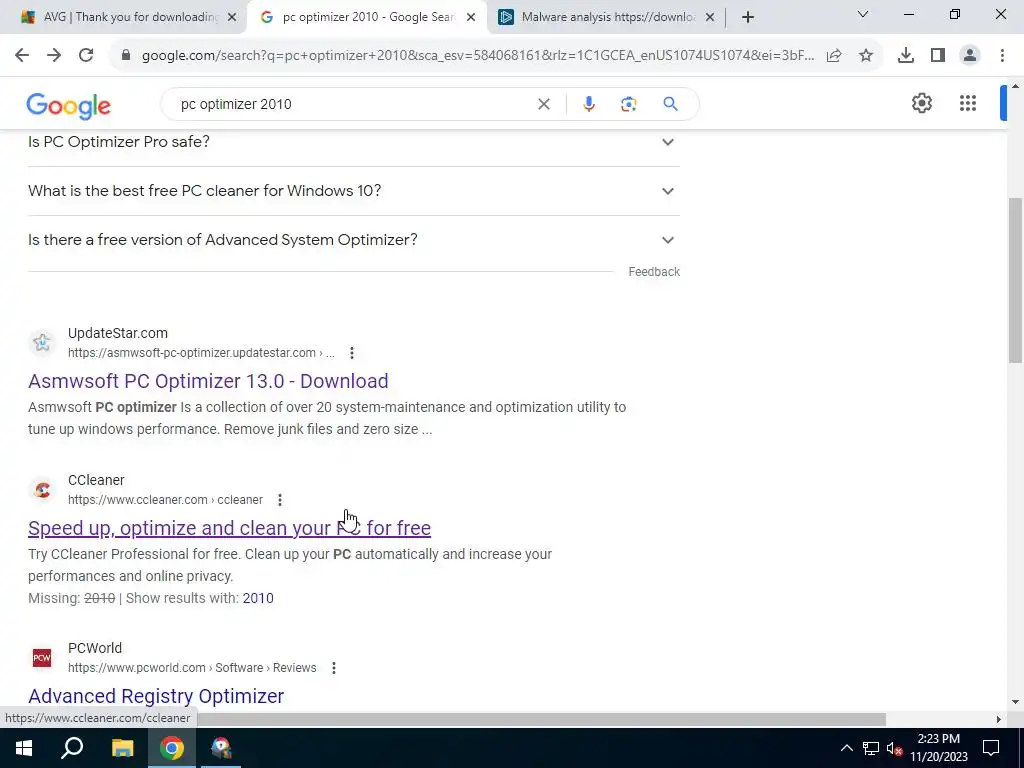Click the PCWorld site favicon
The width and height of the screenshot is (1024, 768).
(42, 658)
